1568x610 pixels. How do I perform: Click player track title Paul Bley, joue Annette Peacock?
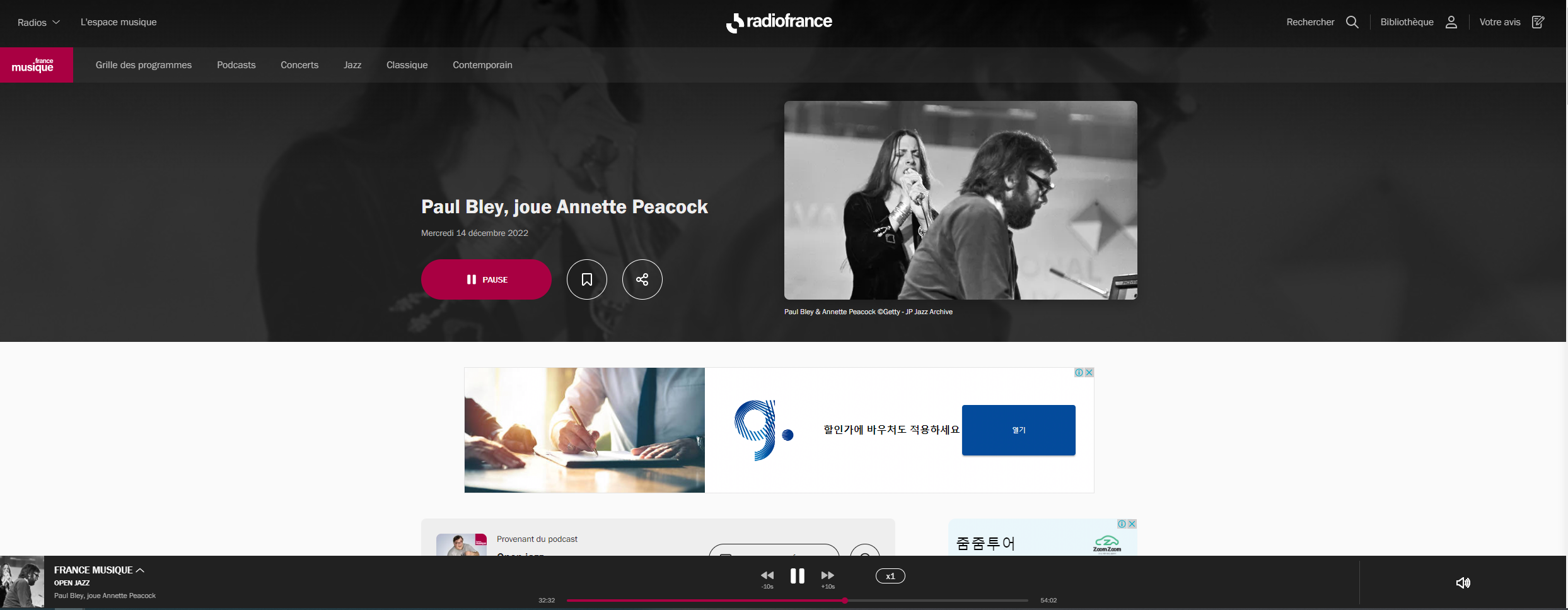[x=105, y=595]
